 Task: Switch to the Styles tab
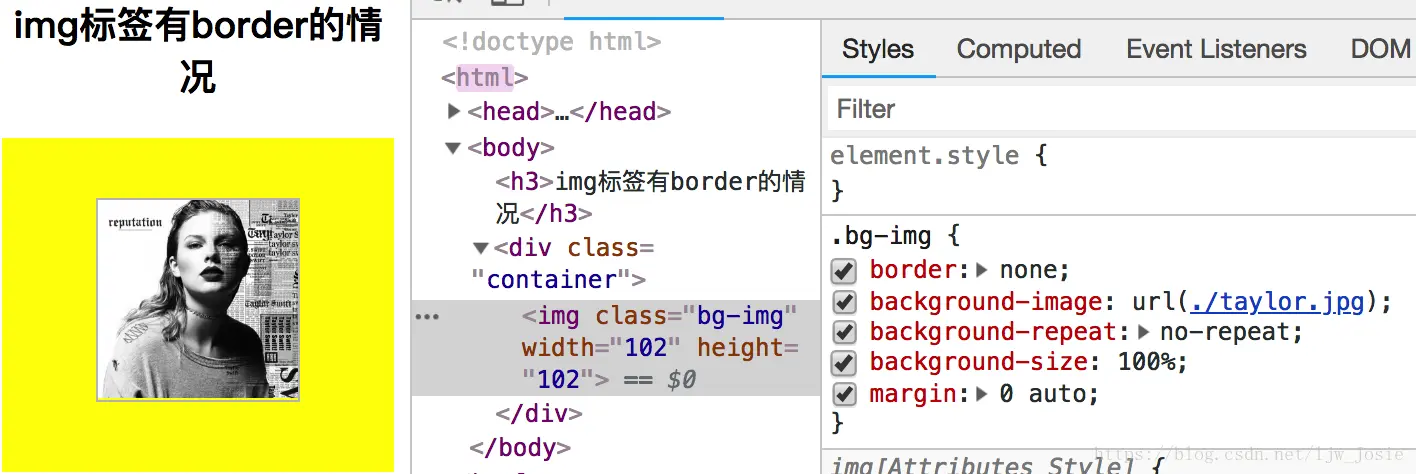[x=878, y=49]
